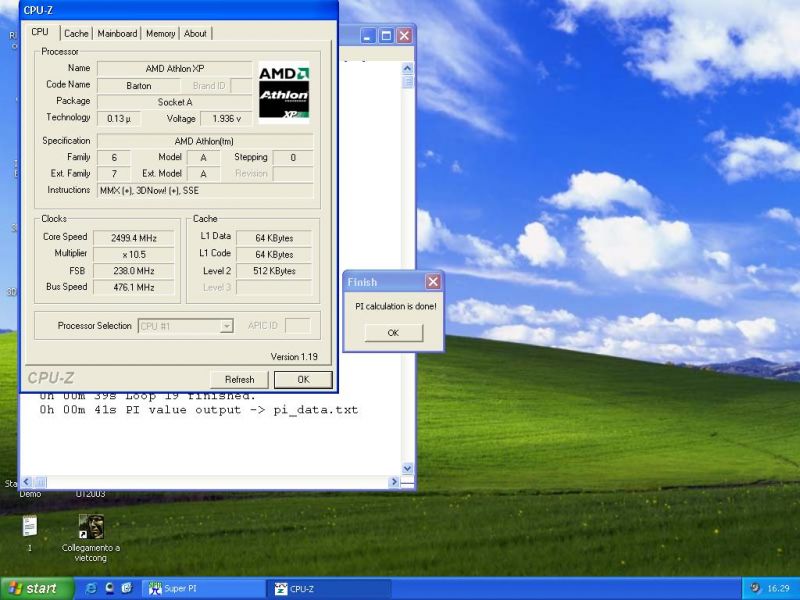This screenshot has height=600, width=800.
Task: Launch Internet Explorer from quick launch
Action: [91, 588]
